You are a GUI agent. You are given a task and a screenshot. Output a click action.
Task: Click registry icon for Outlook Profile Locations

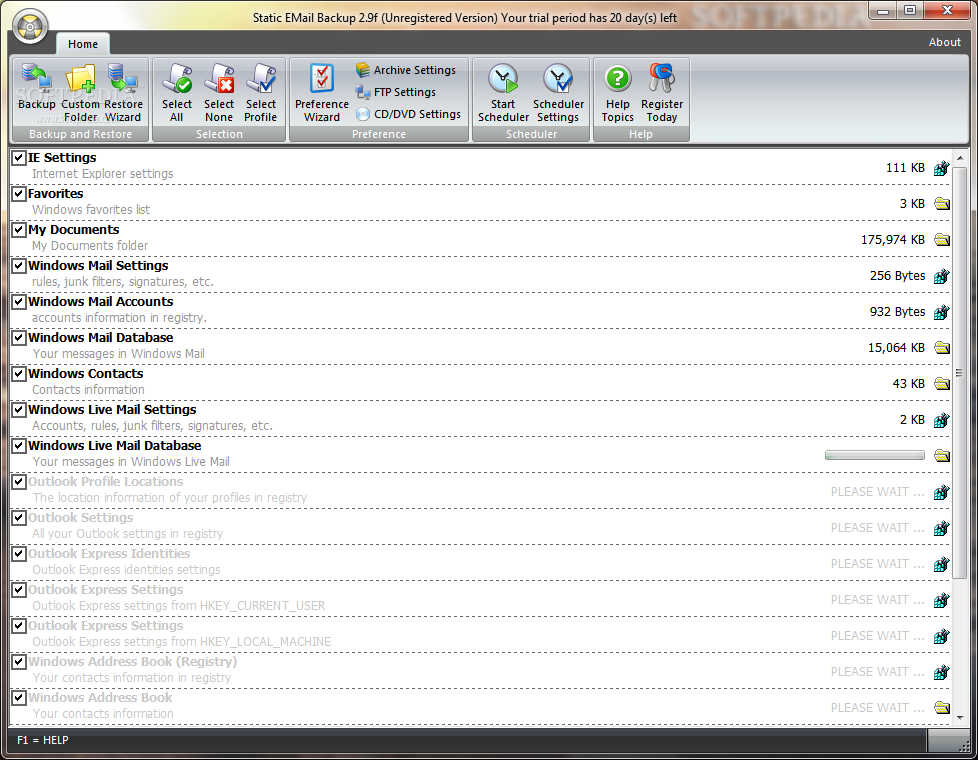coord(942,492)
